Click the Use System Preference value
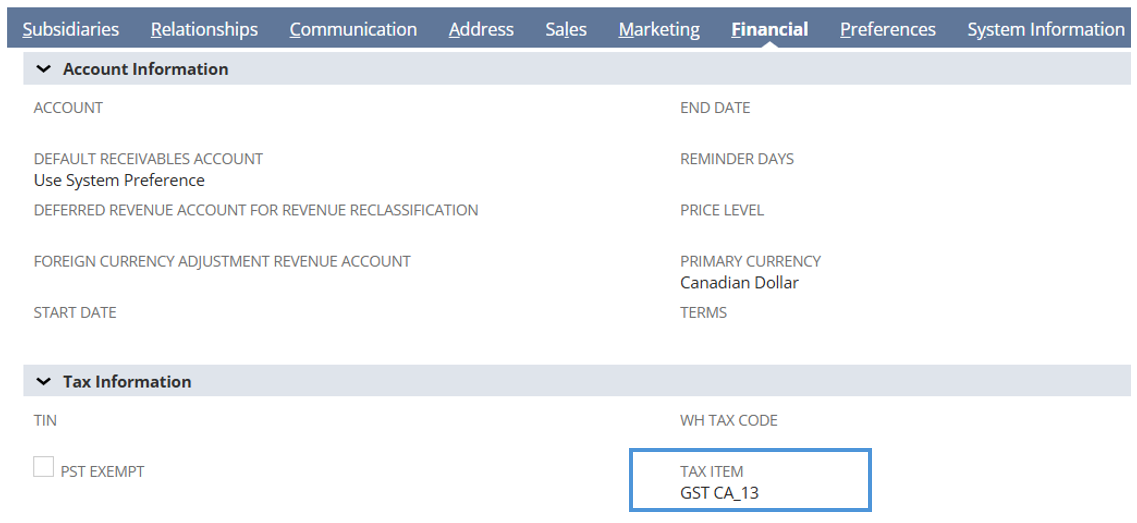This screenshot has width=1137, height=523. [x=120, y=180]
